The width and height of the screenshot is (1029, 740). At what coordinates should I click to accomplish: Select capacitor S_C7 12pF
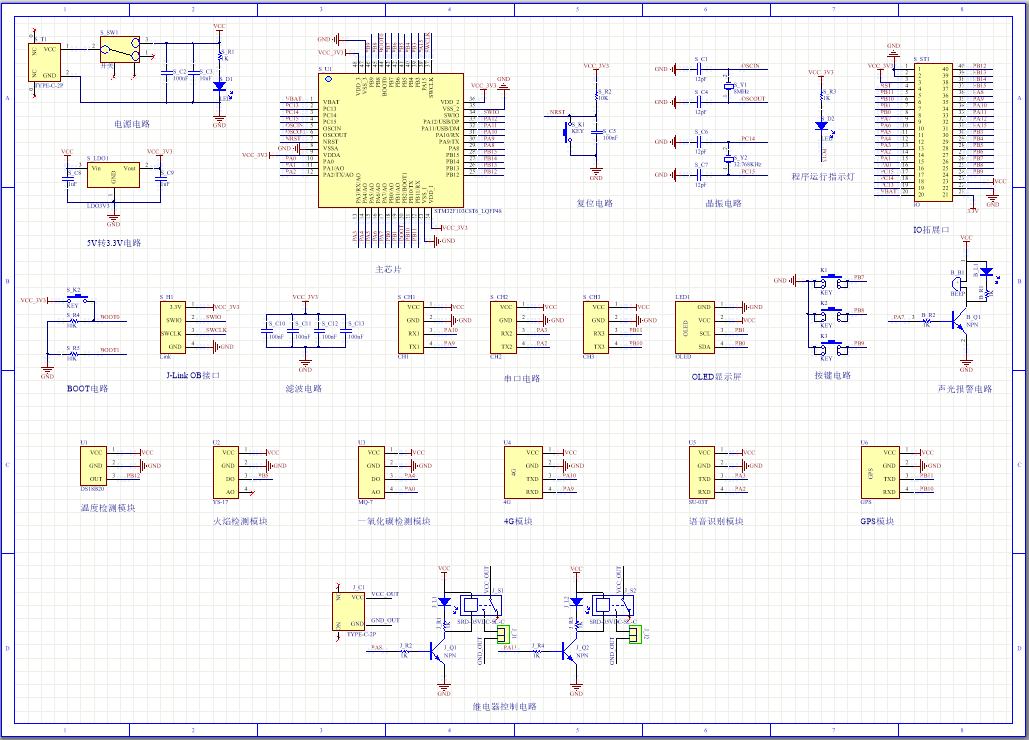pos(698,175)
